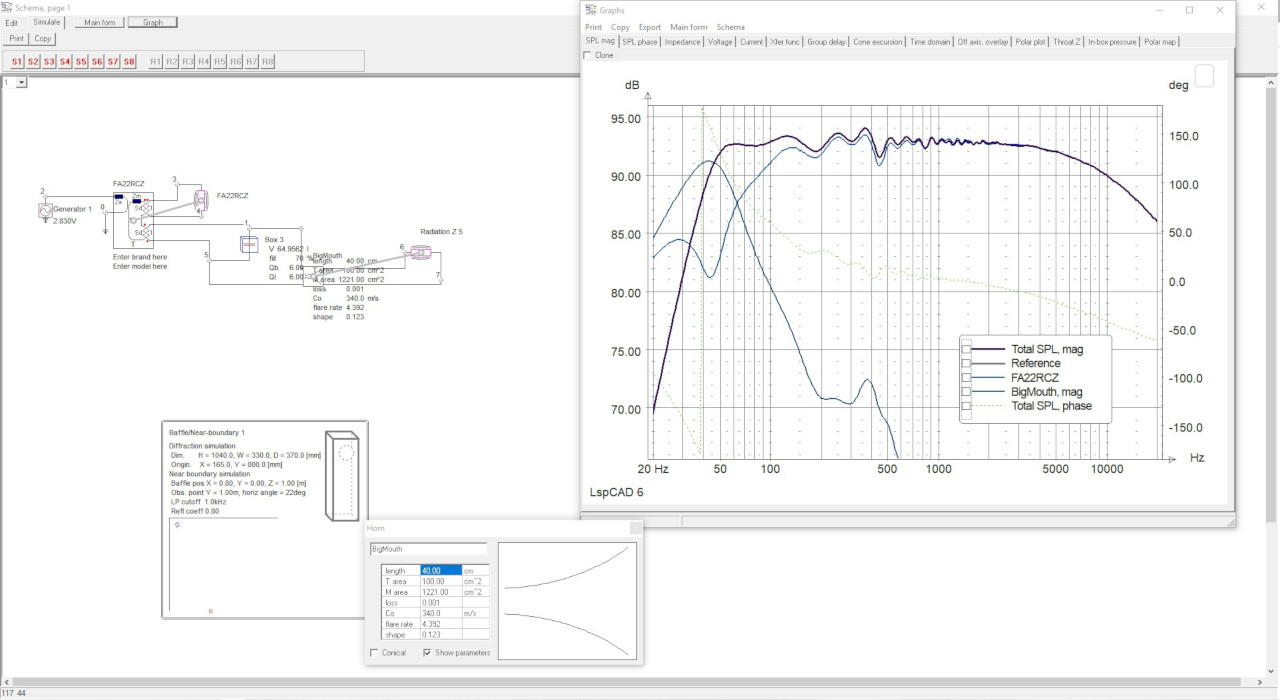Check the Conical option in Horn dialog
This screenshot has height=700, width=1280.
374,653
